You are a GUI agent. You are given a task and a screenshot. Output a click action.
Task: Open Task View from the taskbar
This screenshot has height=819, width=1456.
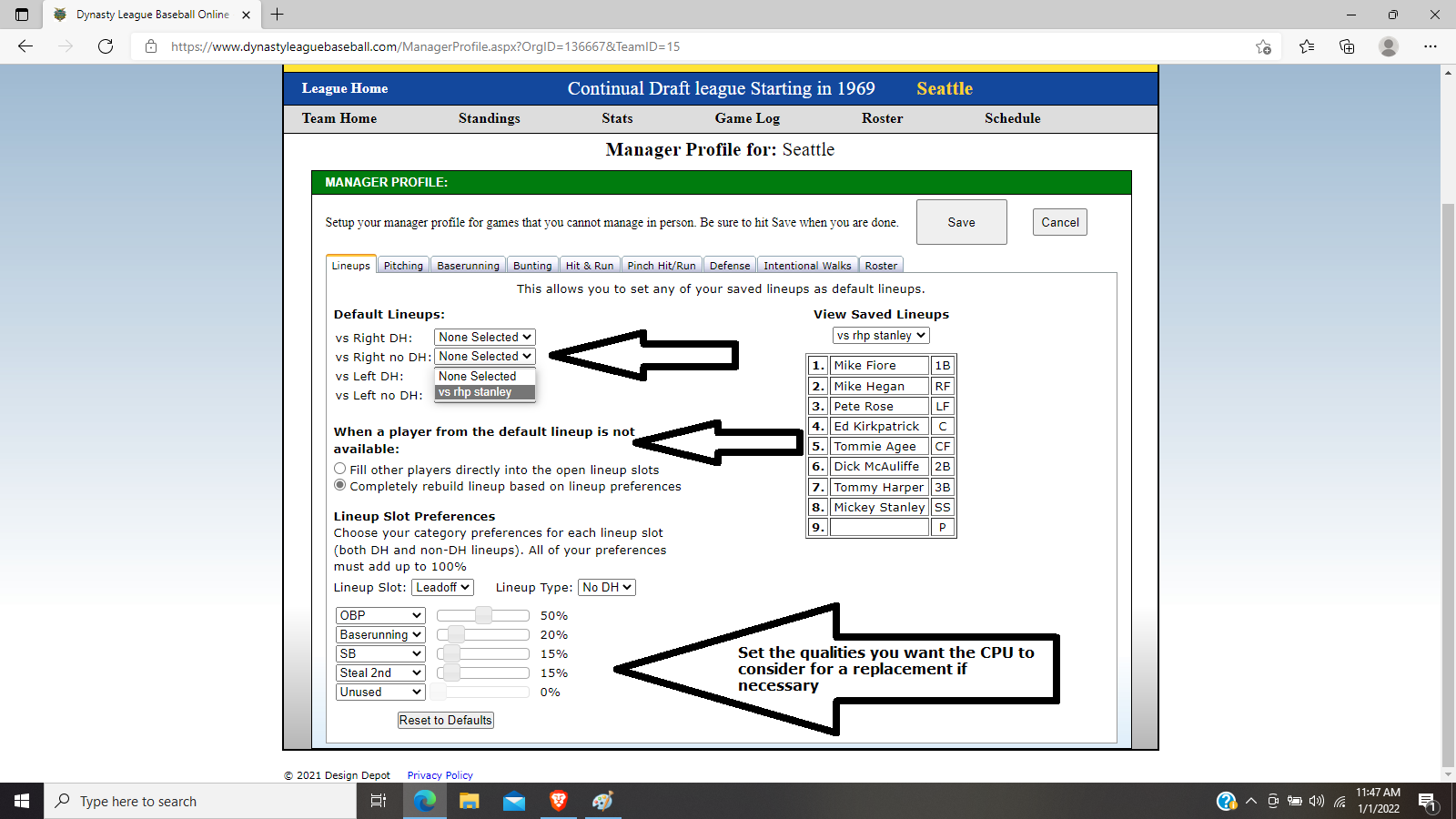379,801
